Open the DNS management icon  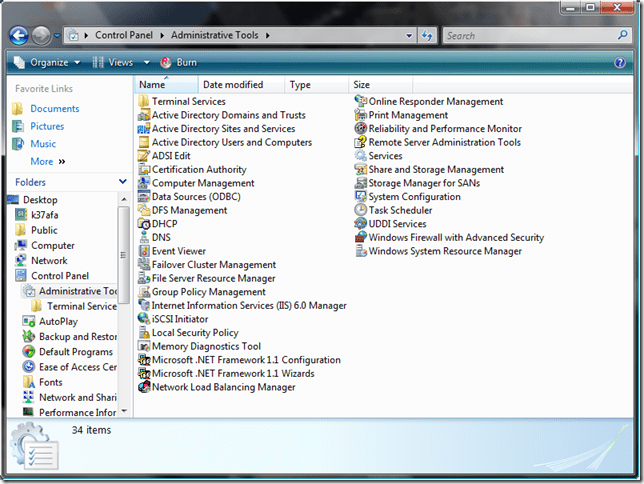click(144, 238)
